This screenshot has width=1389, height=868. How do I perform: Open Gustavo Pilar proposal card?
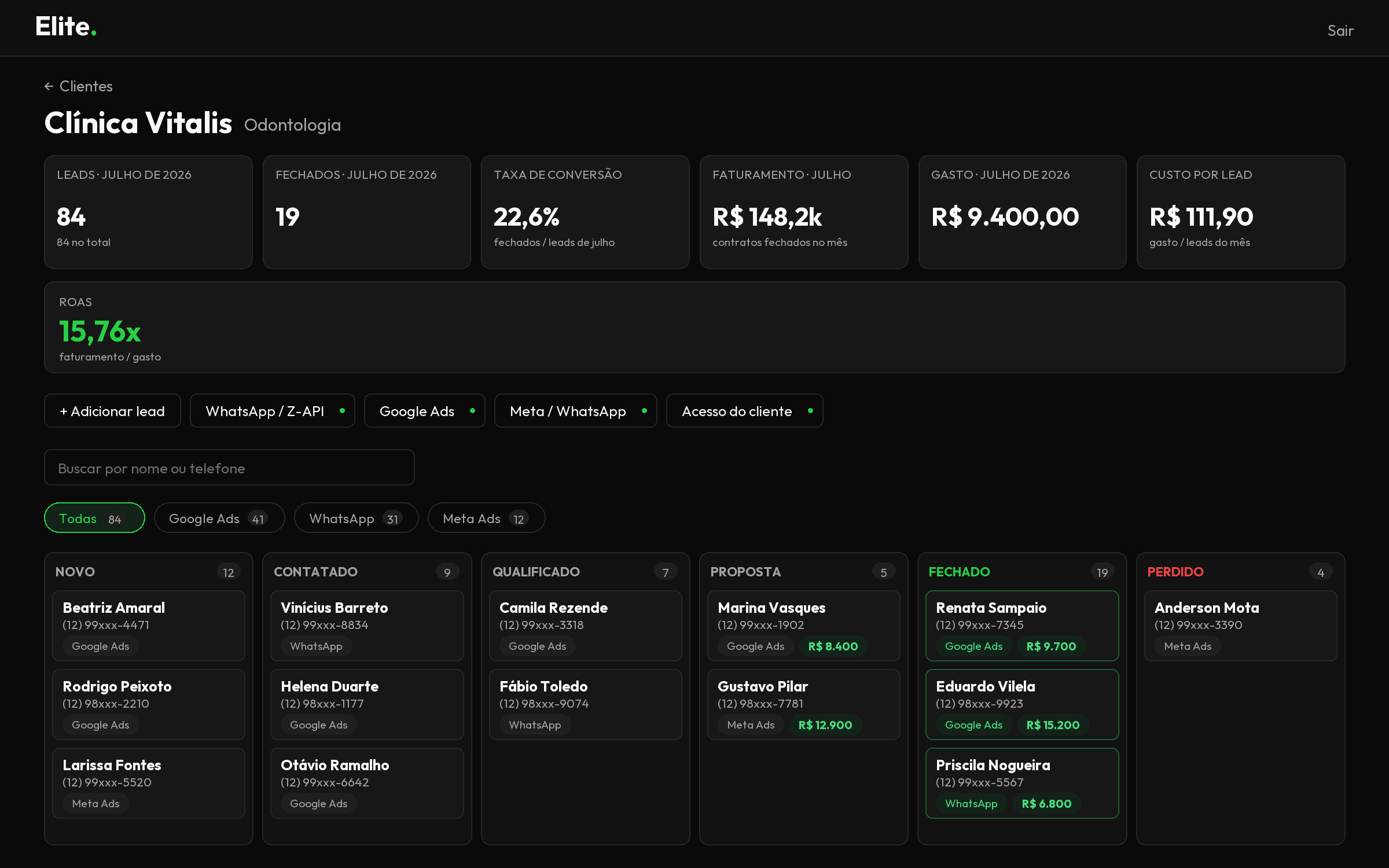[x=804, y=704]
